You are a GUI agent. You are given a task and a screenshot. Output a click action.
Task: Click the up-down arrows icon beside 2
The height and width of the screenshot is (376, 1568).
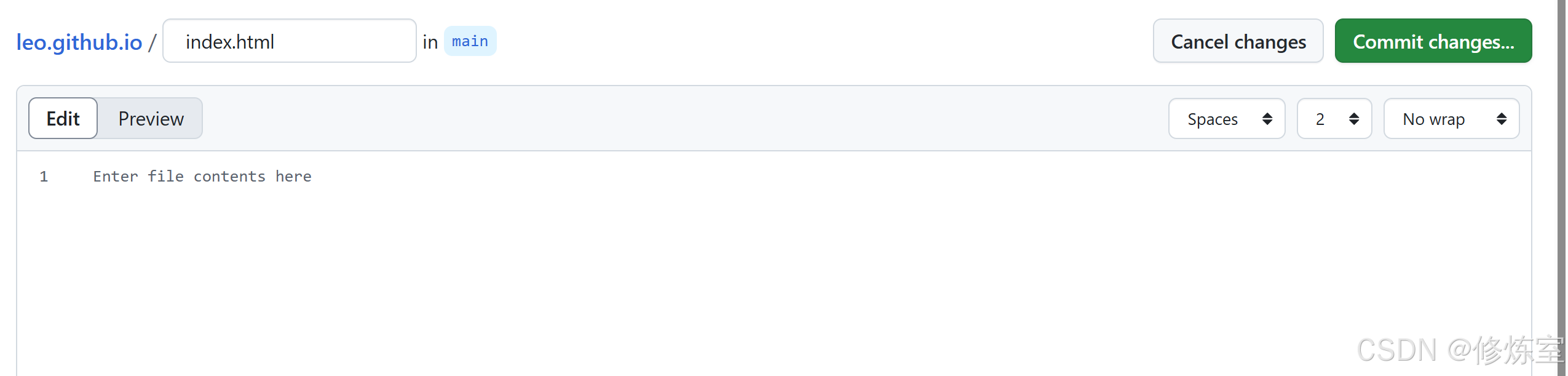(1354, 119)
